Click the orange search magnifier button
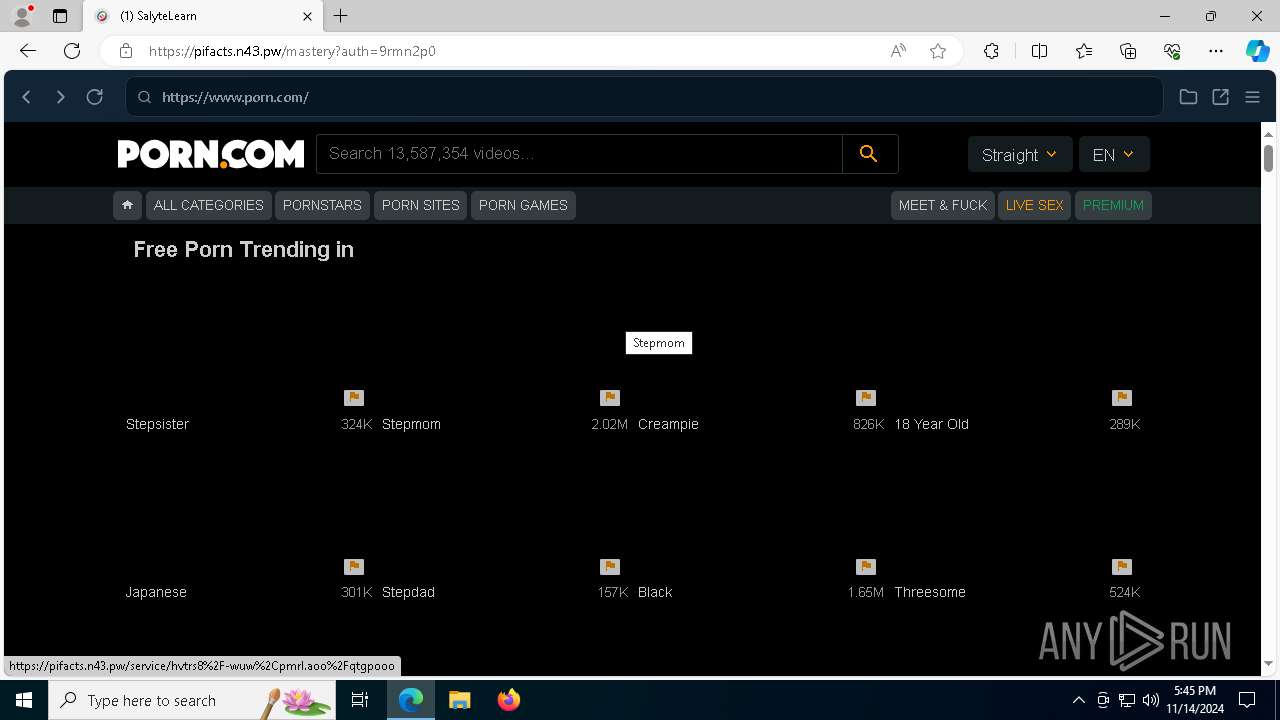 click(869, 154)
